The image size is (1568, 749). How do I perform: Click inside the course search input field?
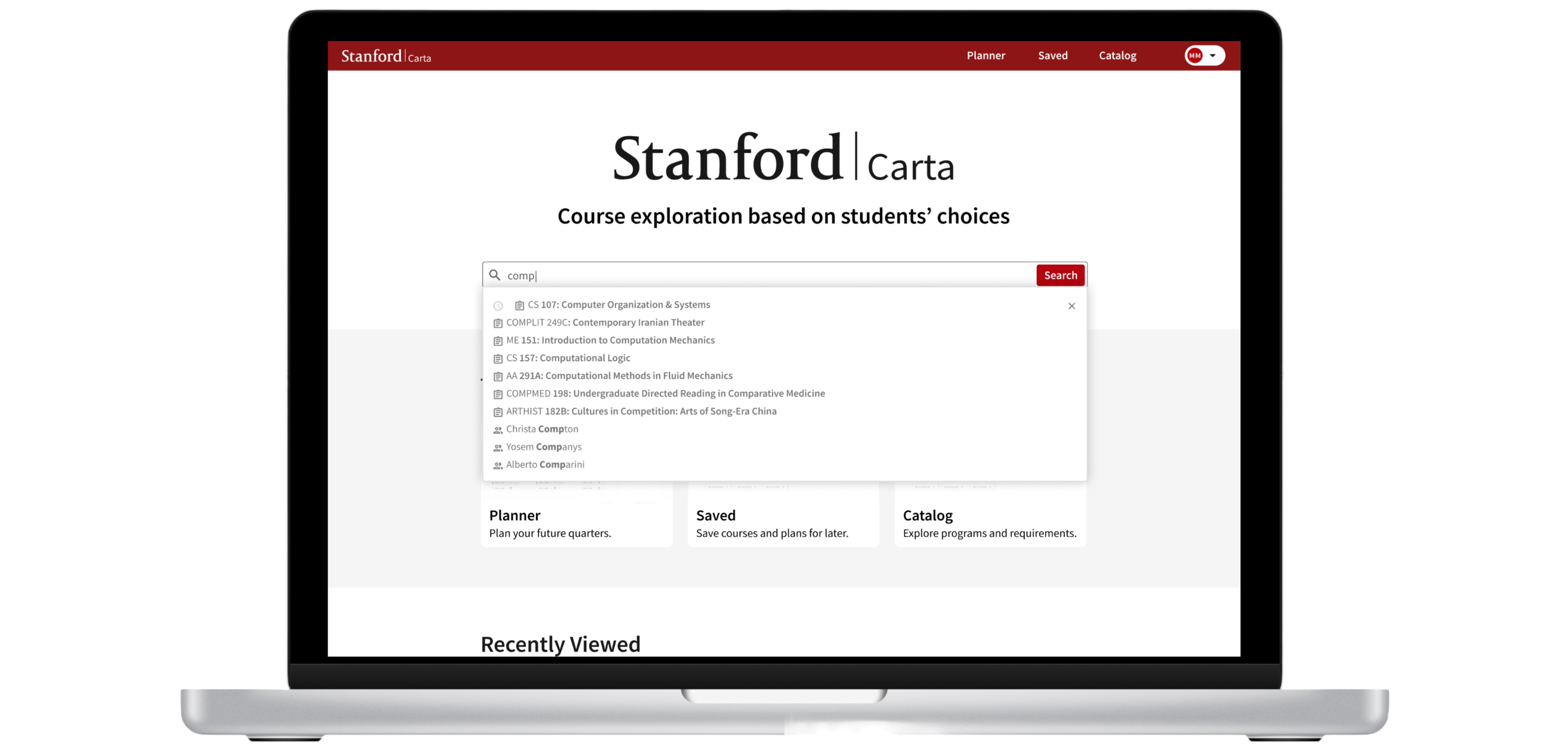tap(669, 275)
